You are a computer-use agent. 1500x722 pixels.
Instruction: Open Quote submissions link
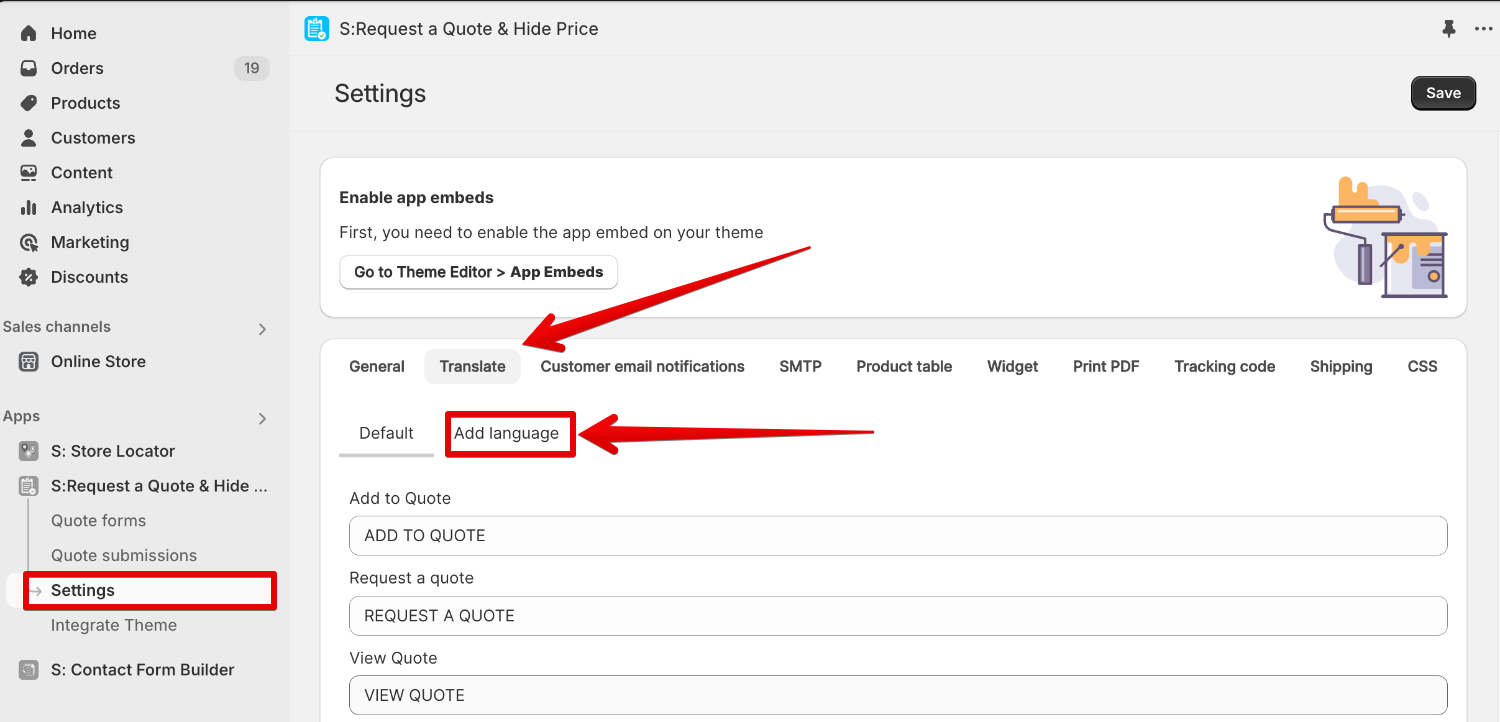[124, 555]
